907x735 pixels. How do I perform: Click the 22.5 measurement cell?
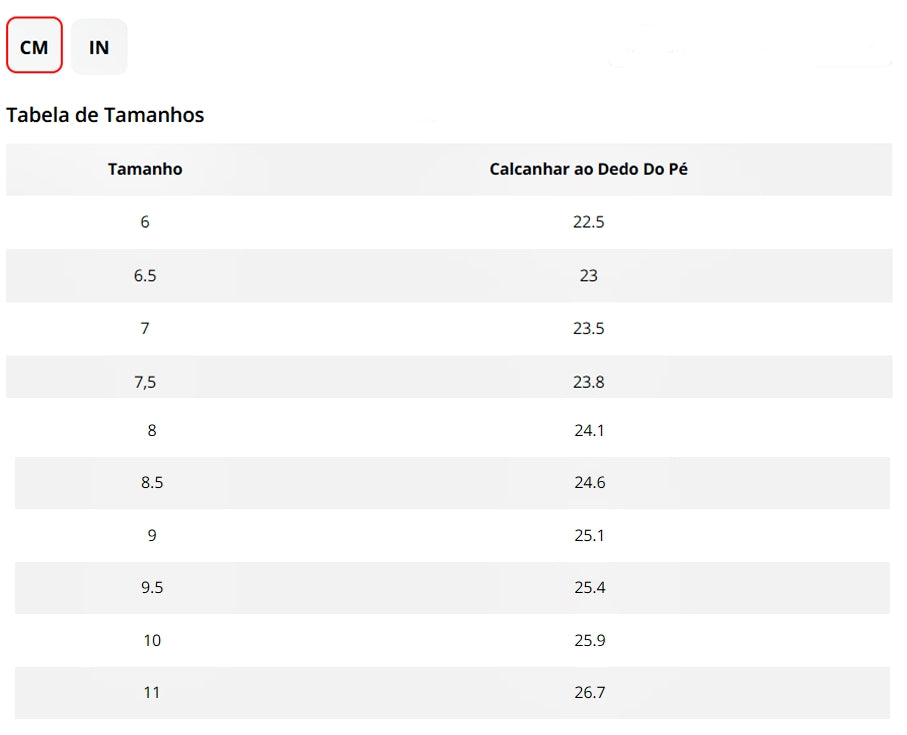(x=588, y=222)
